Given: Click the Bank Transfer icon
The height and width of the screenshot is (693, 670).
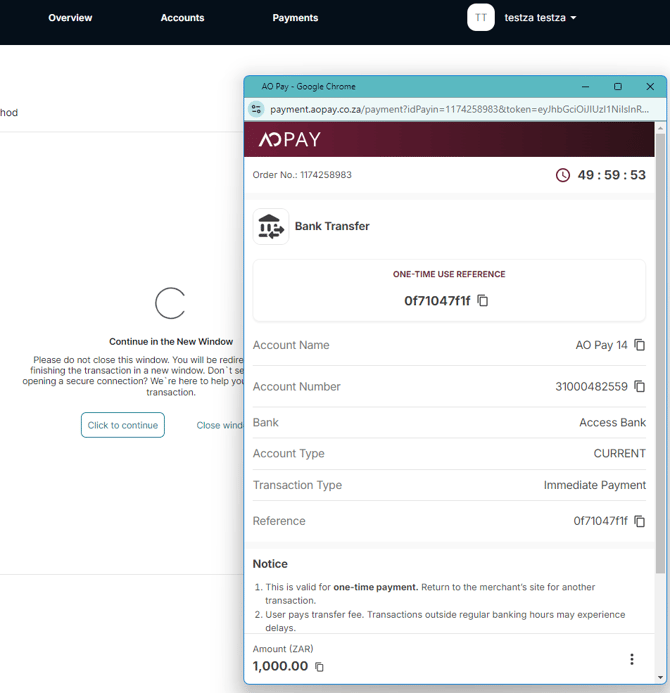Looking at the screenshot, I should point(271,226).
